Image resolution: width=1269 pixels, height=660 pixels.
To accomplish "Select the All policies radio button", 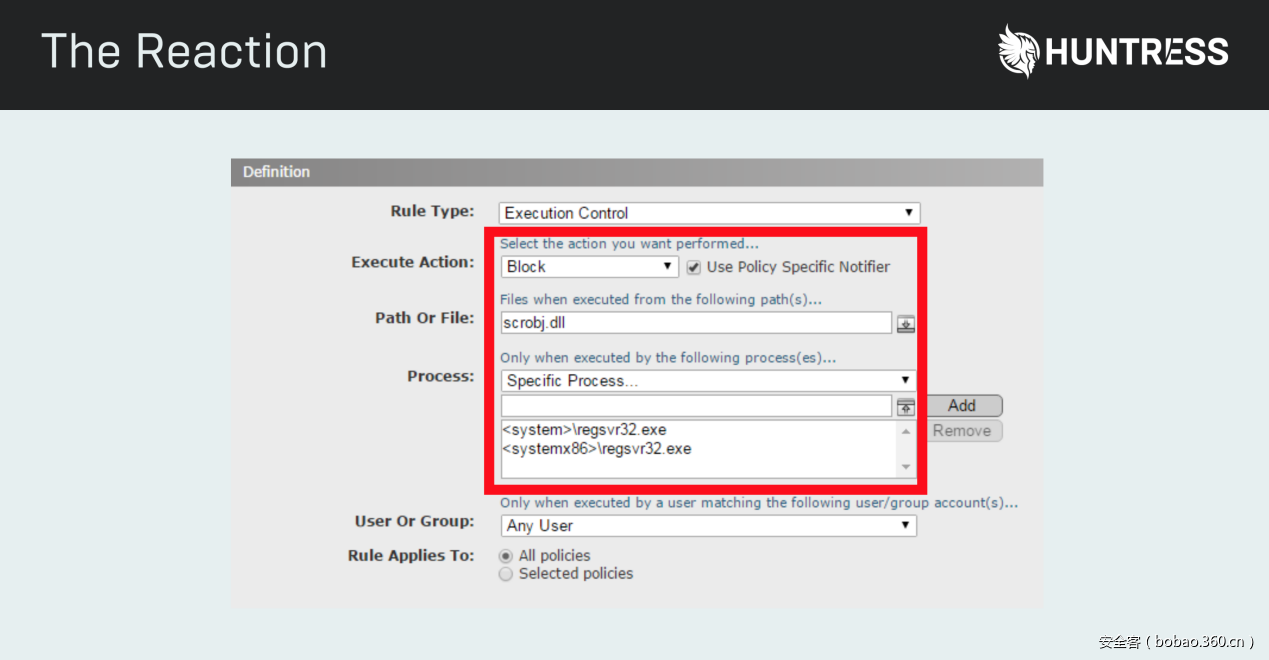I will (506, 556).
